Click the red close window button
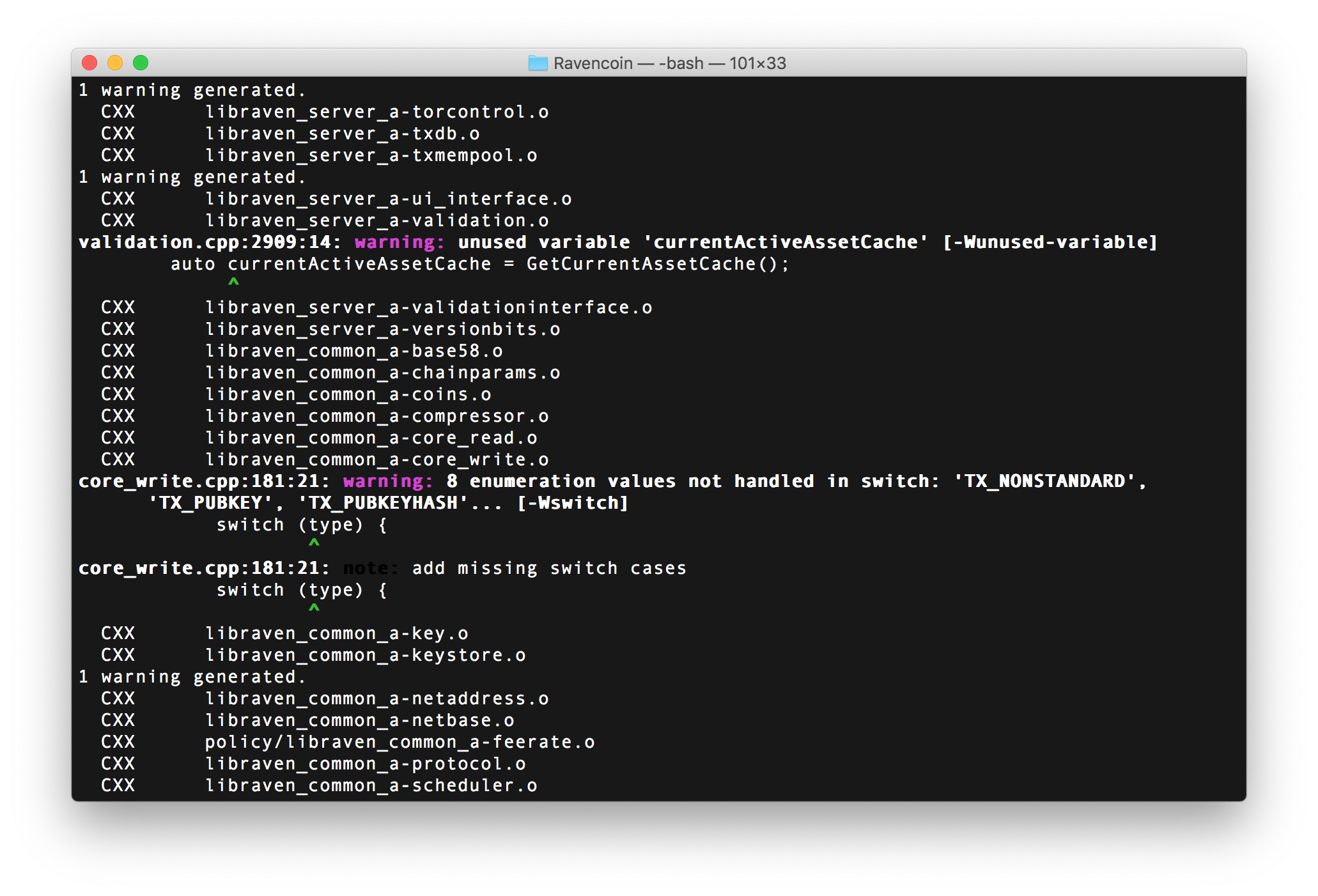The image size is (1318, 896). coord(89,63)
